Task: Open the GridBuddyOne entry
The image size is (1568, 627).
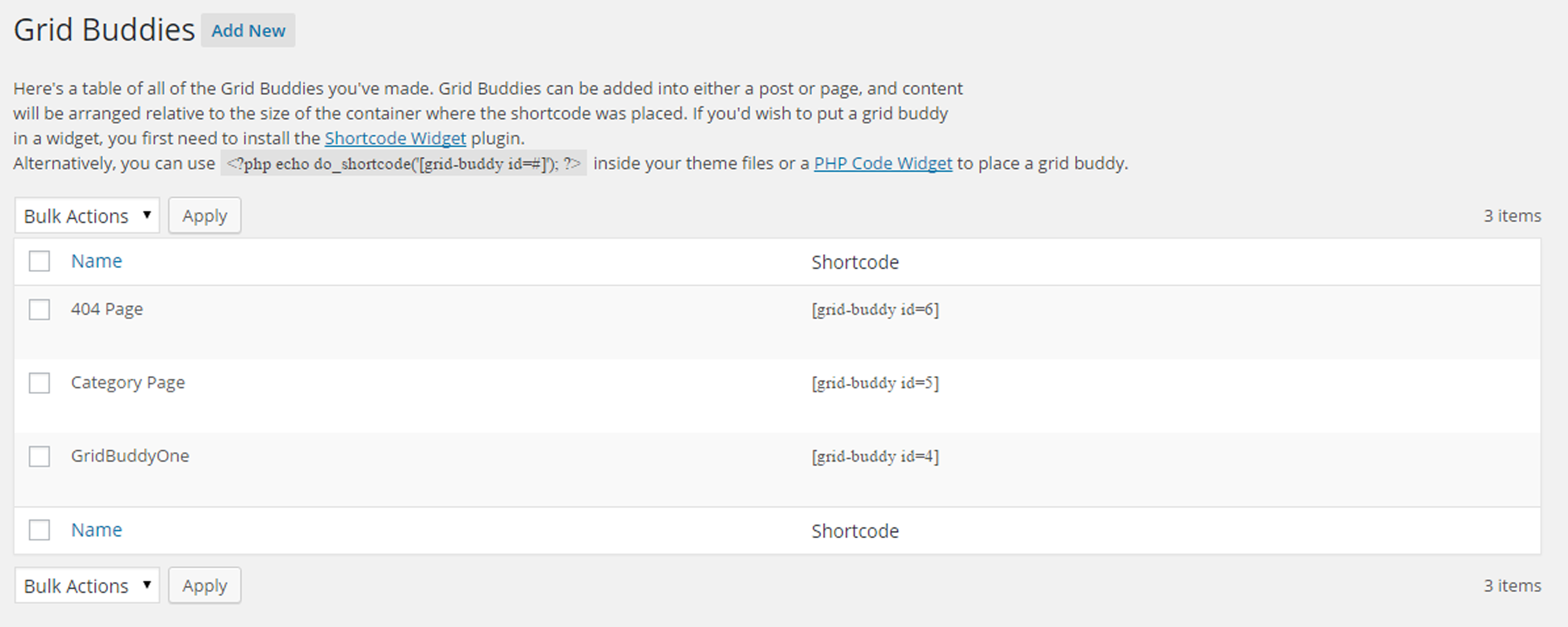Action: [130, 456]
